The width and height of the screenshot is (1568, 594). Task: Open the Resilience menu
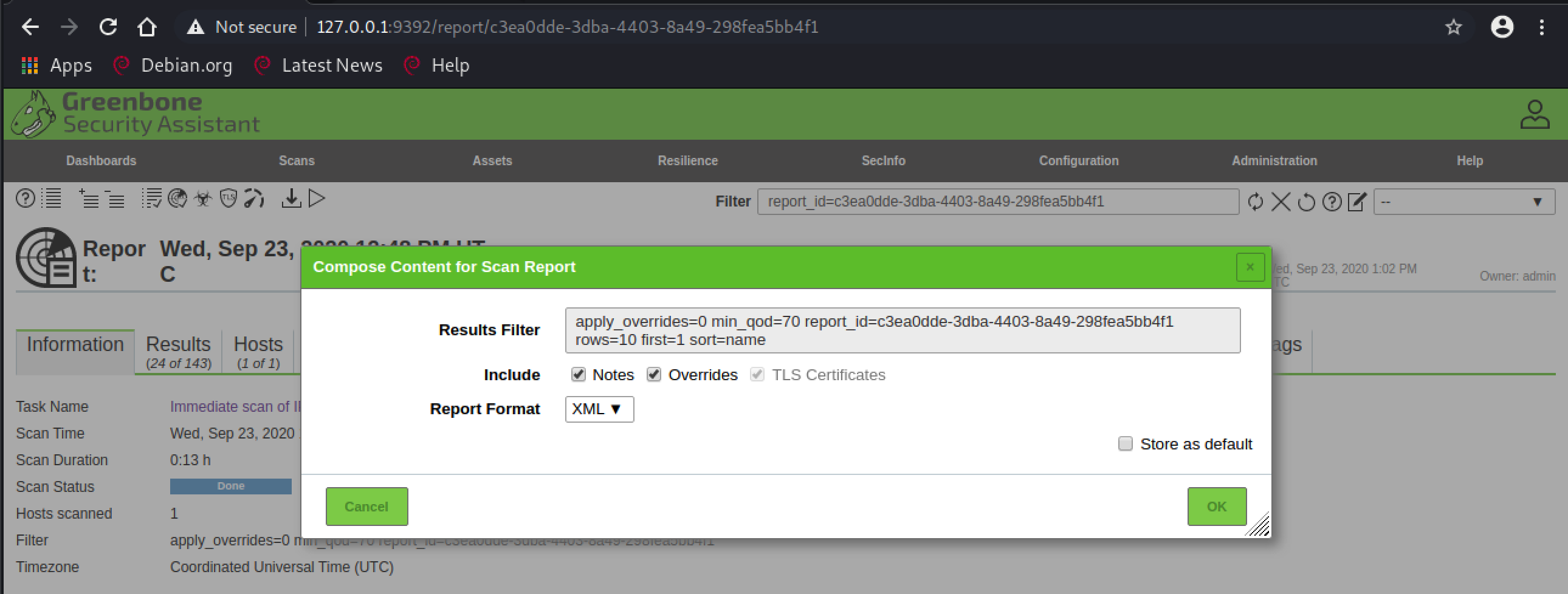click(x=688, y=161)
